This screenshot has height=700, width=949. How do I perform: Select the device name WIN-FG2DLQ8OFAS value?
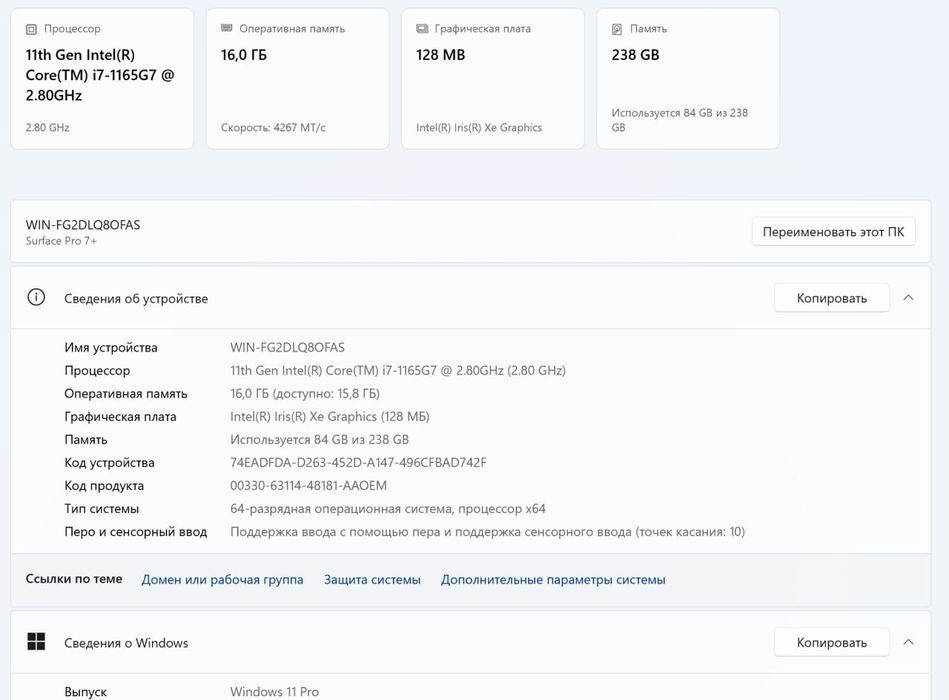[287, 347]
